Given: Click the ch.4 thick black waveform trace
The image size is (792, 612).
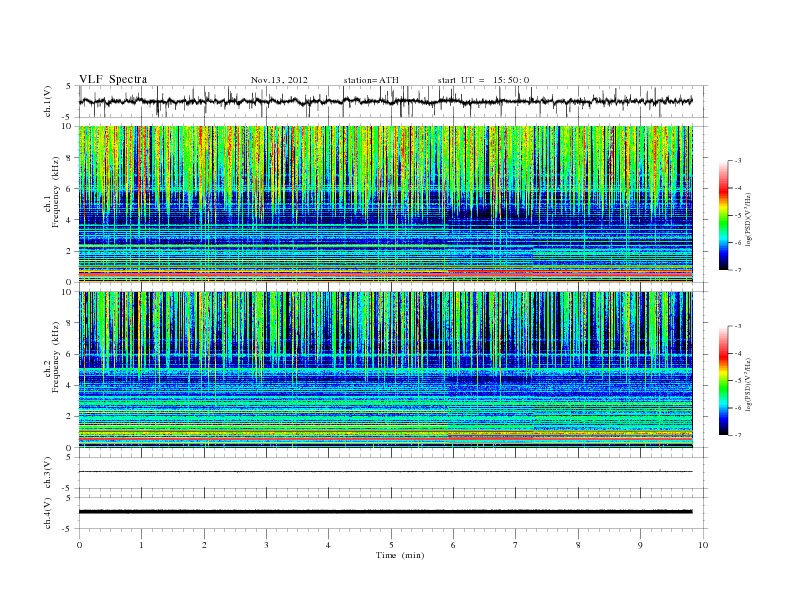Looking at the screenshot, I should pos(385,512).
